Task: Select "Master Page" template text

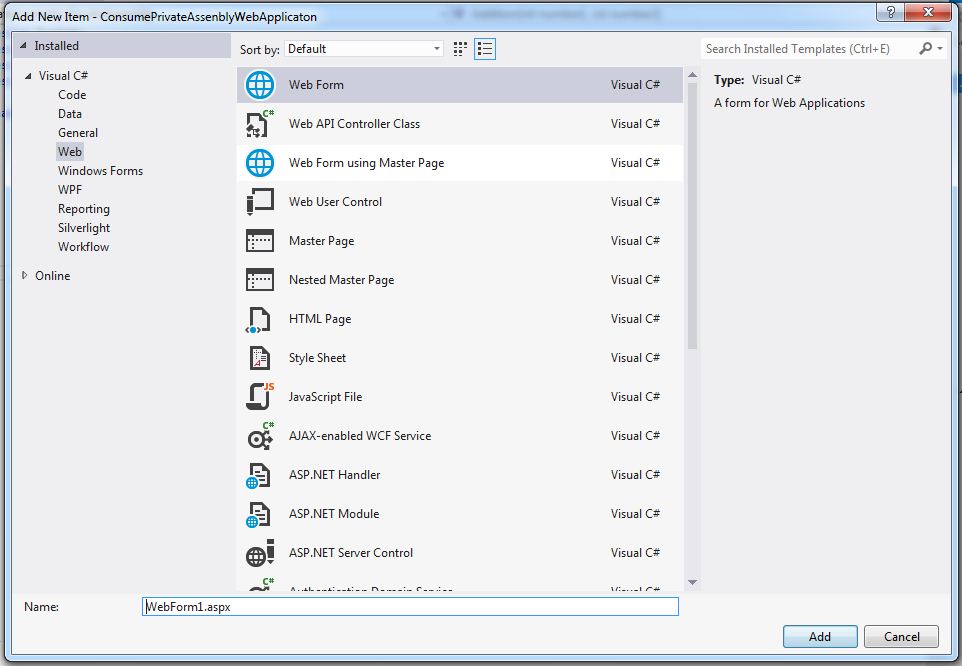Action: tap(321, 241)
